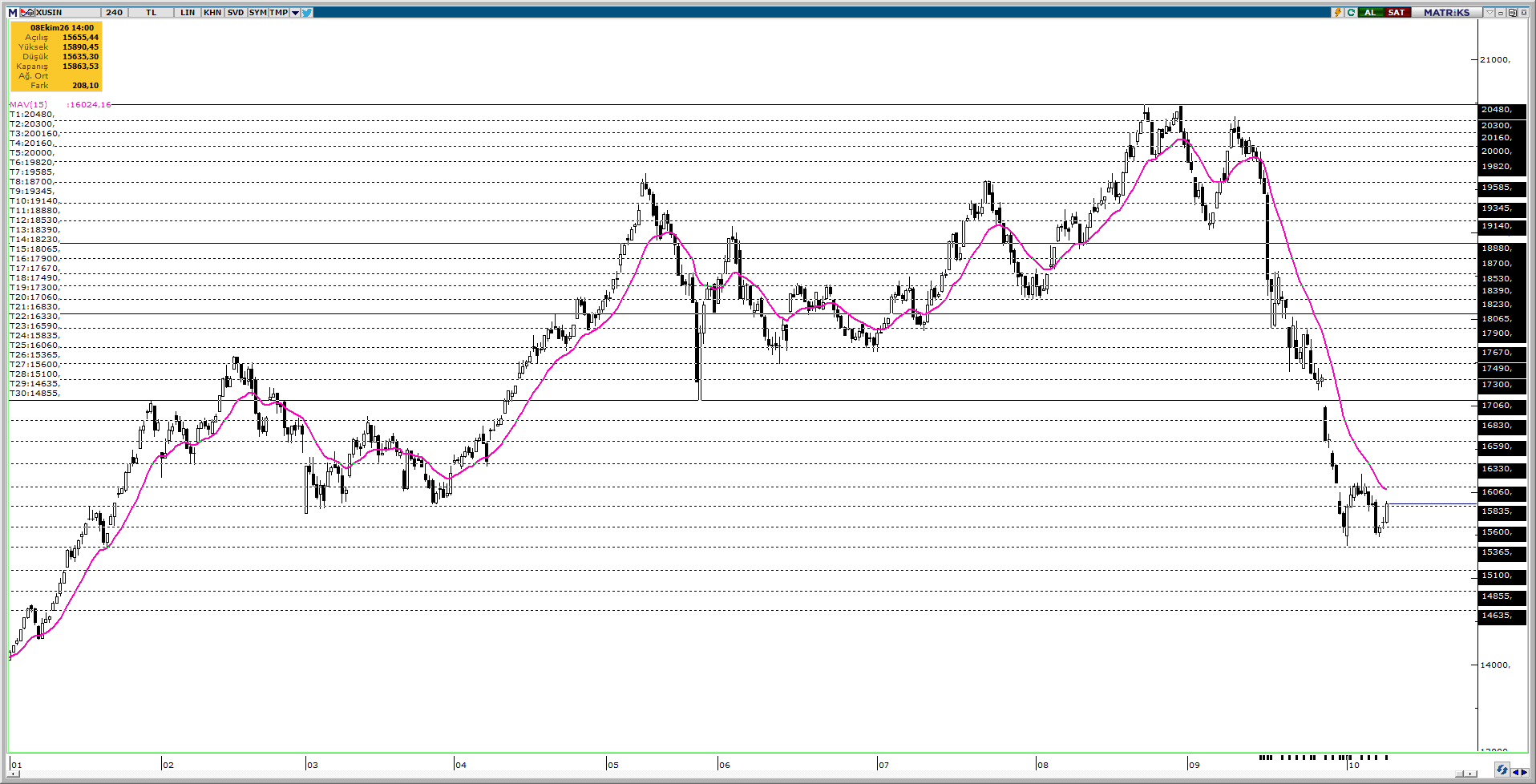Go to next with blue right arrow
The width and height of the screenshot is (1536, 784).
[x=1524, y=773]
